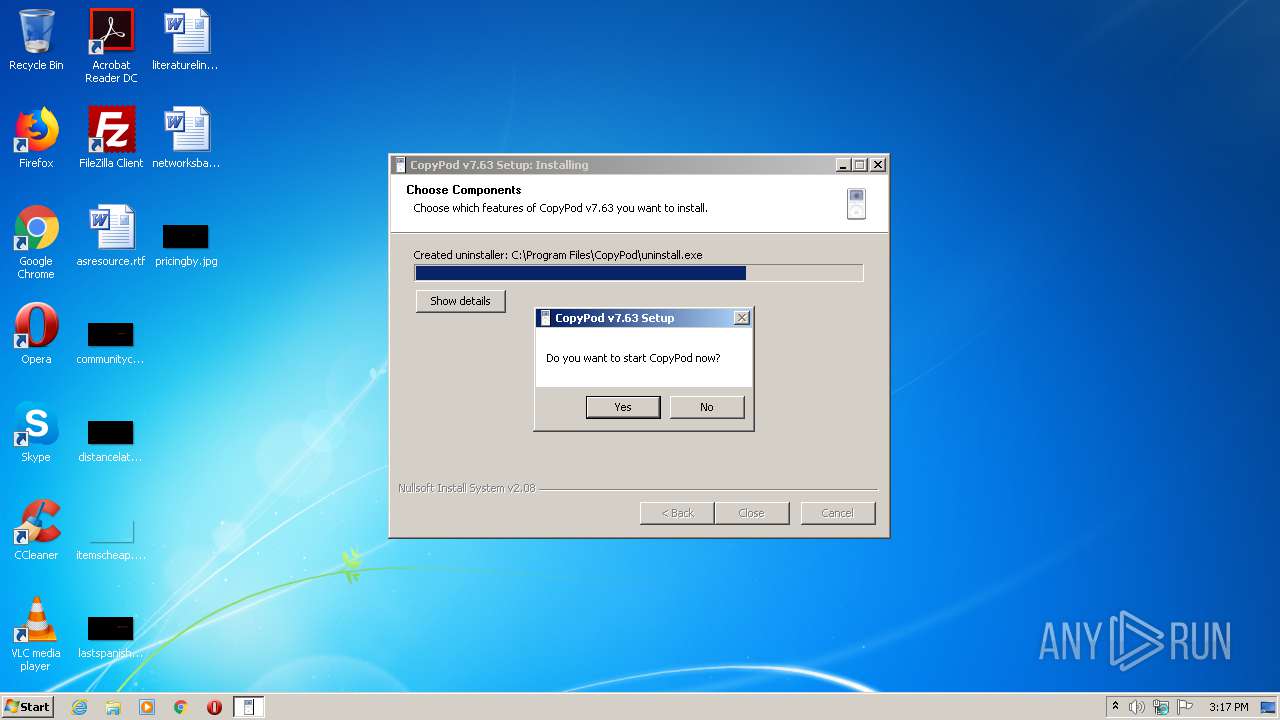Open CCleaner desktop shortcut
The image size is (1280, 720).
click(36, 530)
